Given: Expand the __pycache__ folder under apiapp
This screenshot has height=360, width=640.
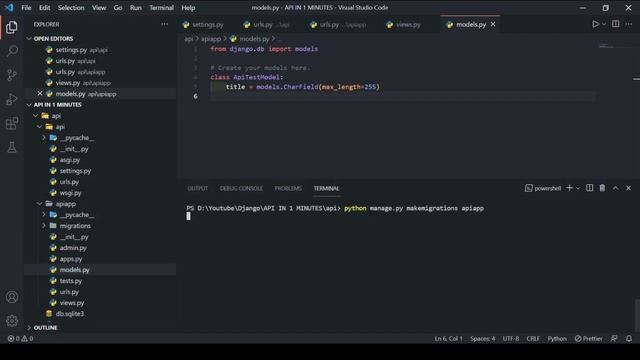Looking at the screenshot, I should click(77, 215).
